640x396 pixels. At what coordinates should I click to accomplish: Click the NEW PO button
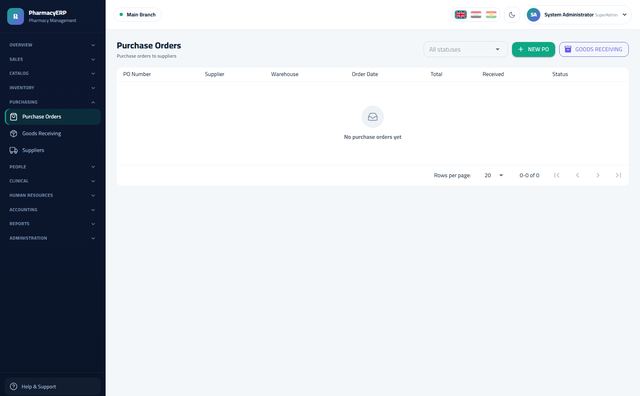click(533, 49)
